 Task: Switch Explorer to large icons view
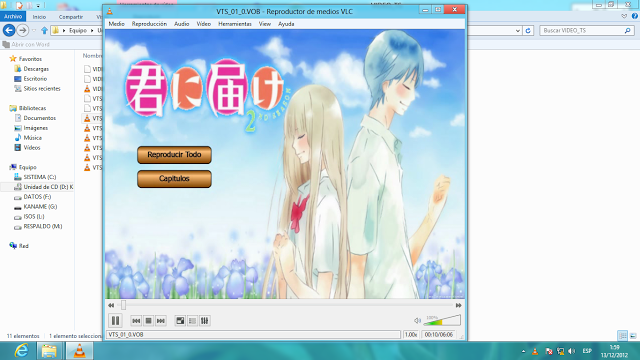(633, 336)
